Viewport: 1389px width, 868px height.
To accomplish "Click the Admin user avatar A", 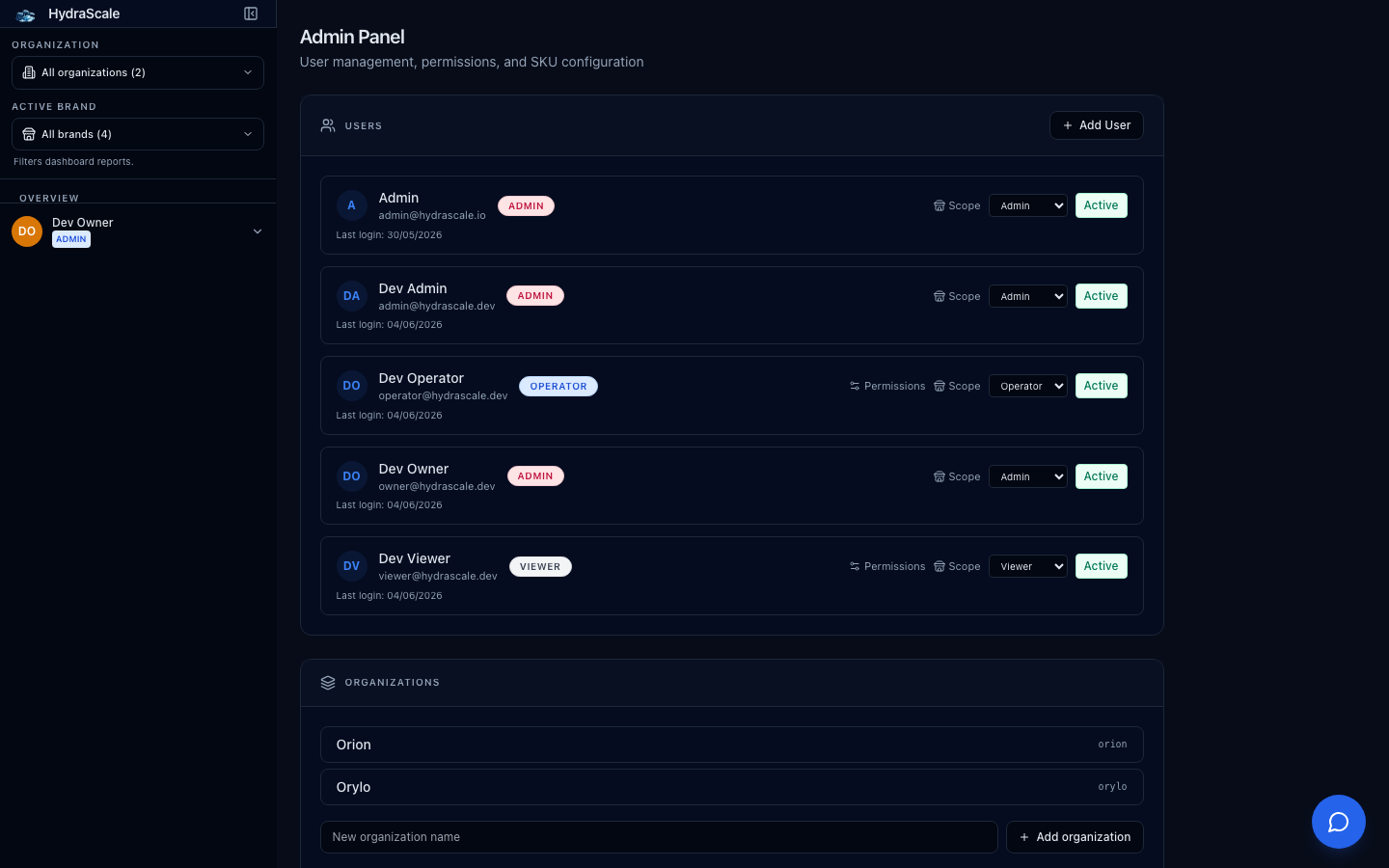I will click(x=351, y=205).
